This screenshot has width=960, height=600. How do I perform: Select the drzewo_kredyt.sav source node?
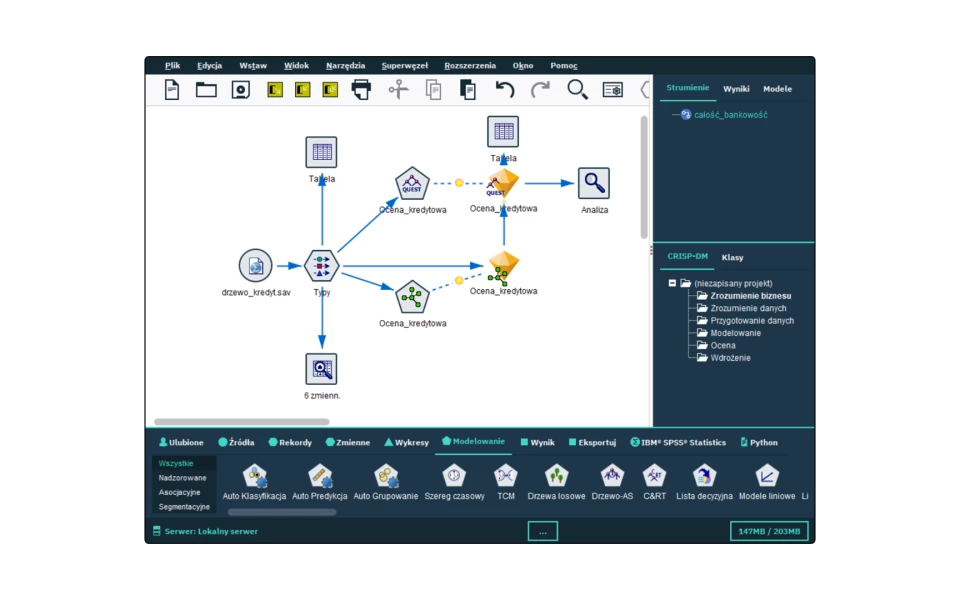[x=256, y=266]
